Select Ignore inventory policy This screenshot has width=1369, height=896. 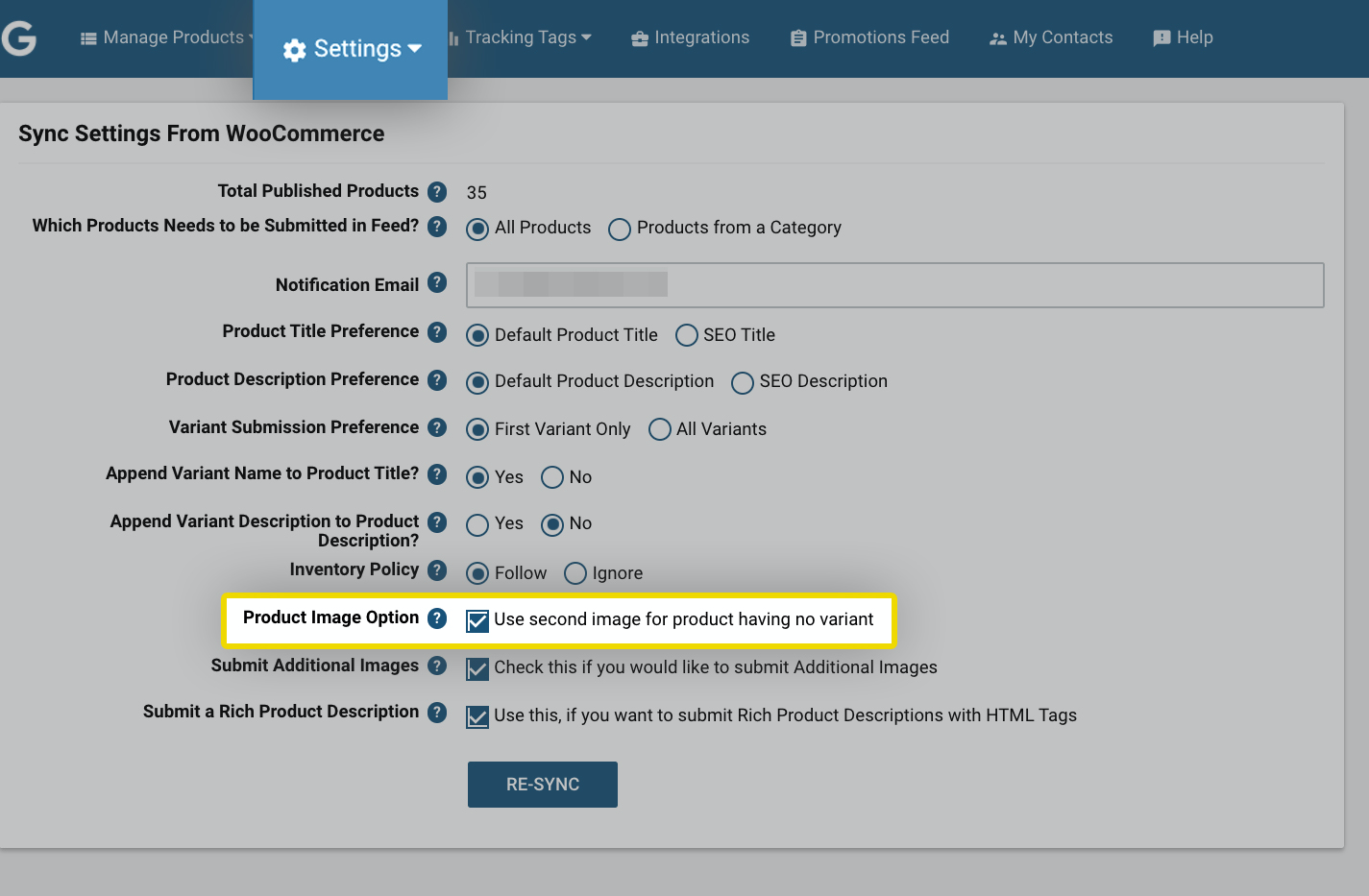pos(575,573)
